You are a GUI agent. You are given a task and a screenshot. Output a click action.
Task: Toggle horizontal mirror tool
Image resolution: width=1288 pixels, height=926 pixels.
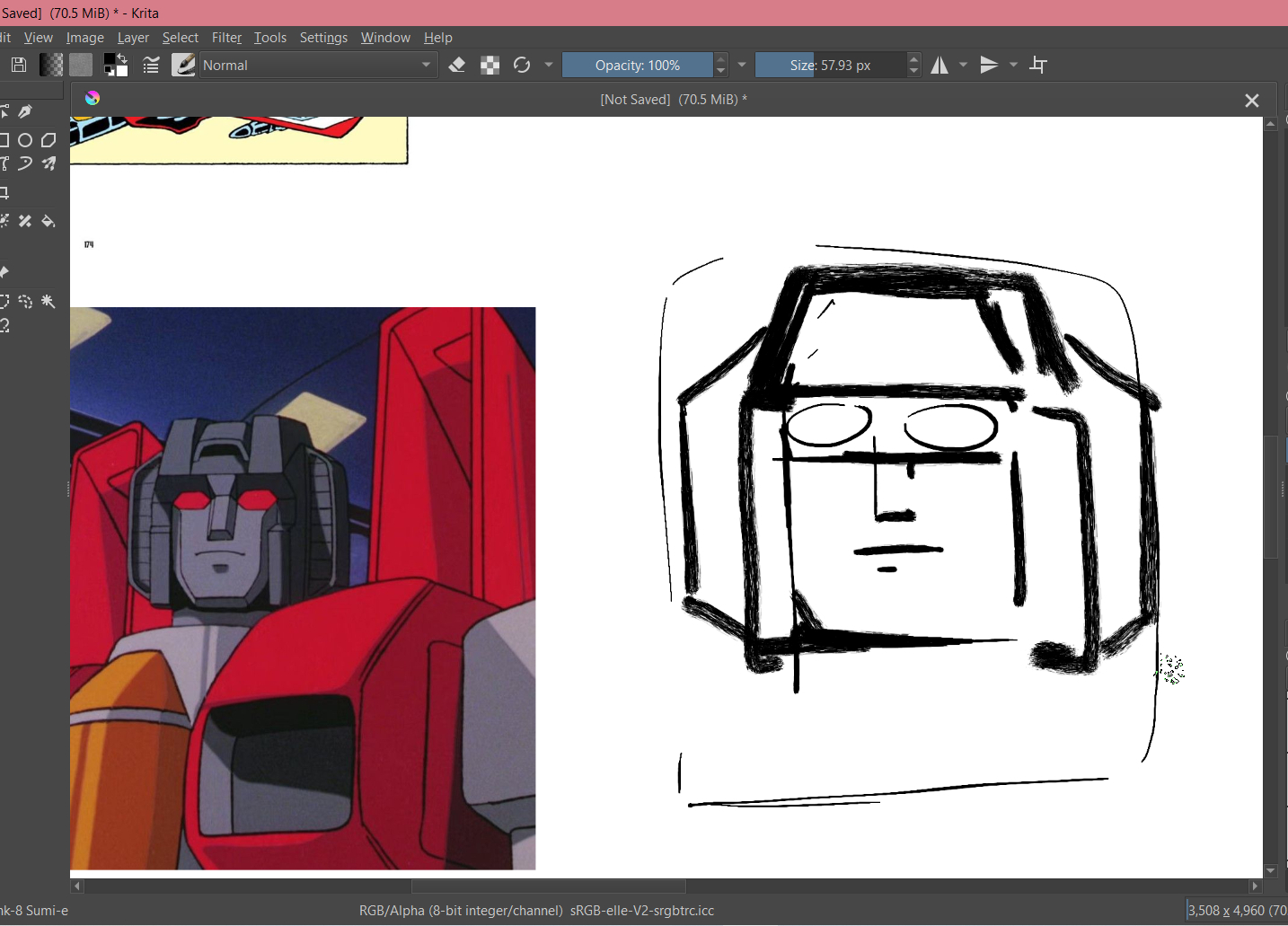click(940, 65)
